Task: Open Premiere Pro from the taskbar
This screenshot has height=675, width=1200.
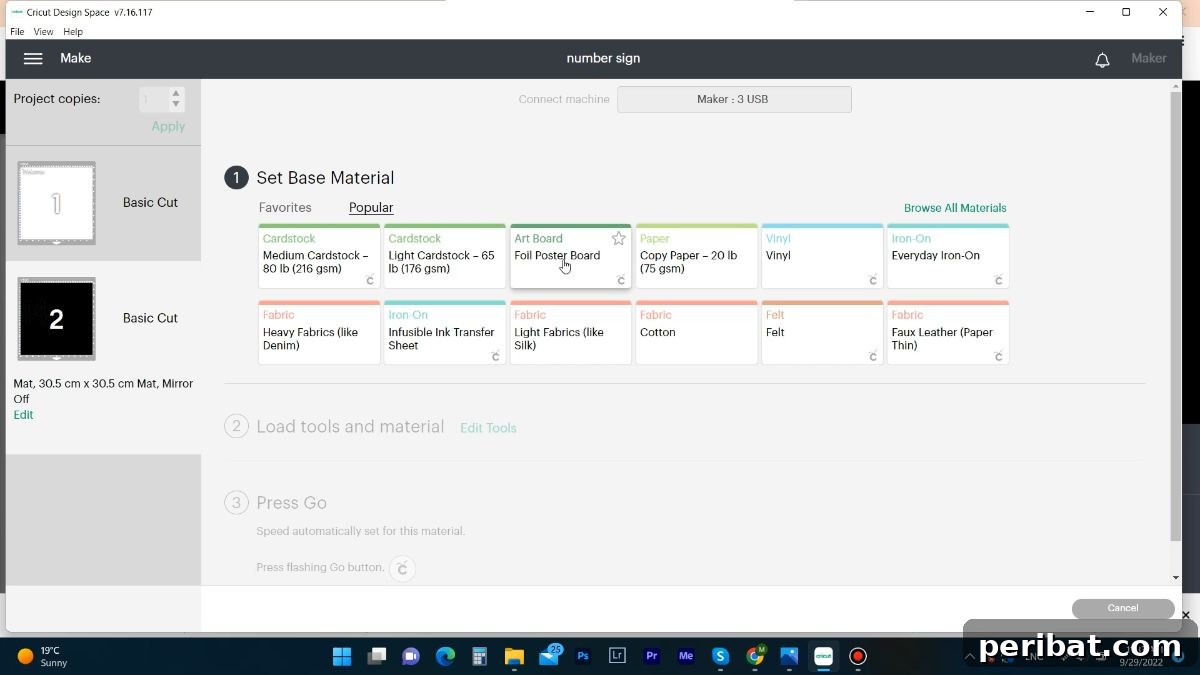Action: pyautogui.click(x=652, y=656)
